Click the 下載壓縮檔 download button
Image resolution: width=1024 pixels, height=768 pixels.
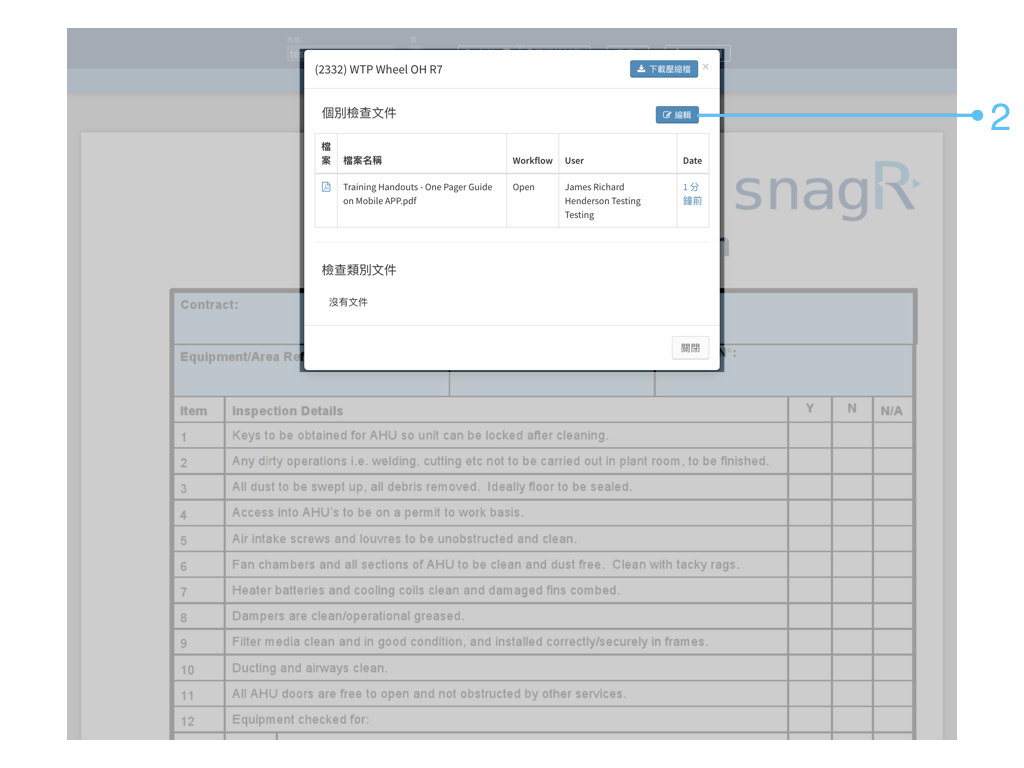pos(664,69)
